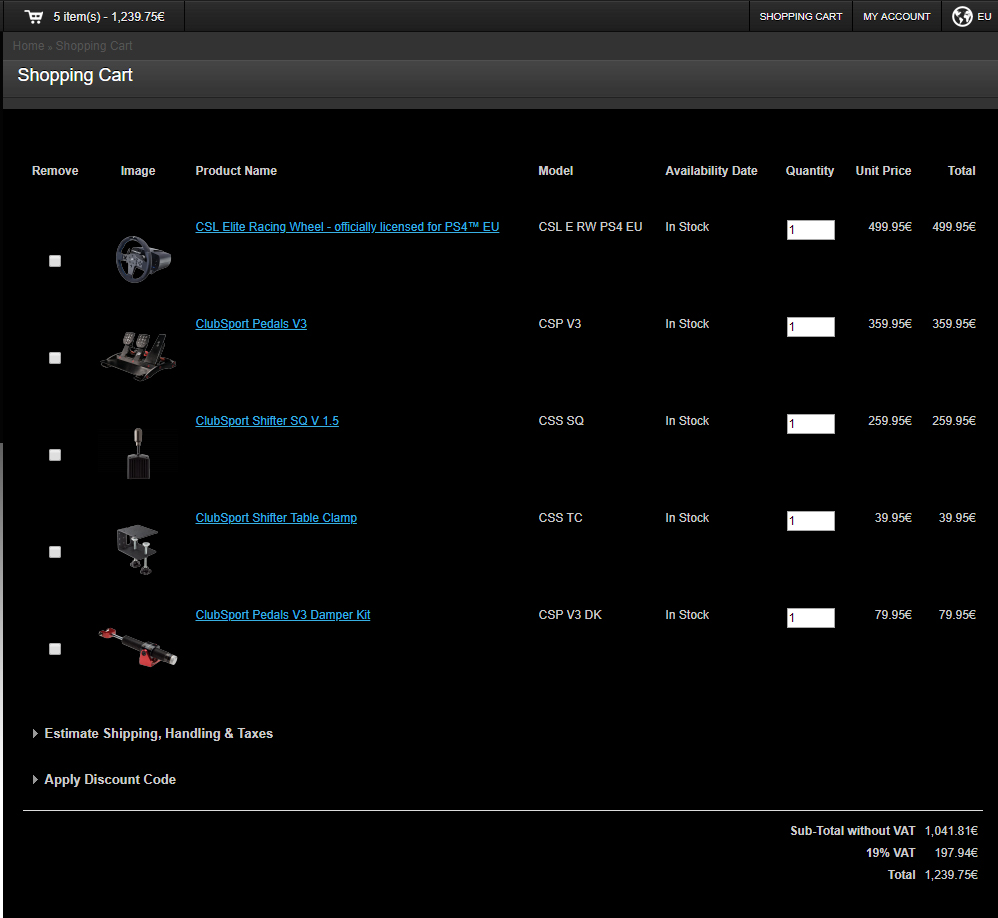Open My Account from top menu

coord(896,17)
